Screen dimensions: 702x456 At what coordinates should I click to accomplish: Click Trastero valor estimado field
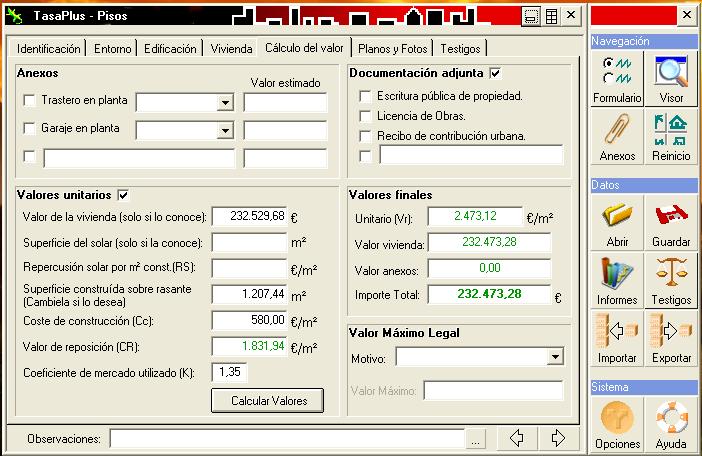285,102
